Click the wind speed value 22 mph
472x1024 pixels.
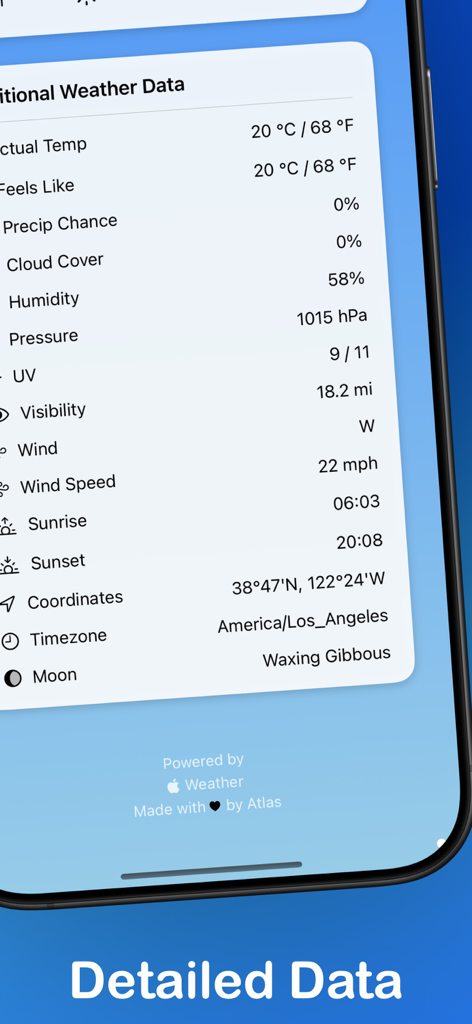click(x=348, y=465)
